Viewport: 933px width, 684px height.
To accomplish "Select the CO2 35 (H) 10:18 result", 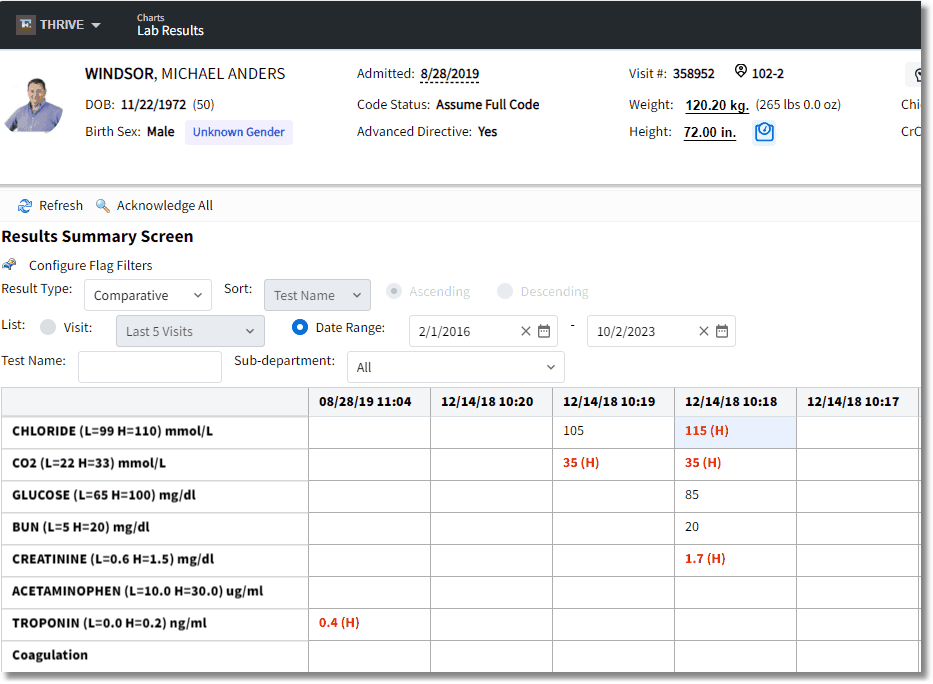I will (735, 463).
